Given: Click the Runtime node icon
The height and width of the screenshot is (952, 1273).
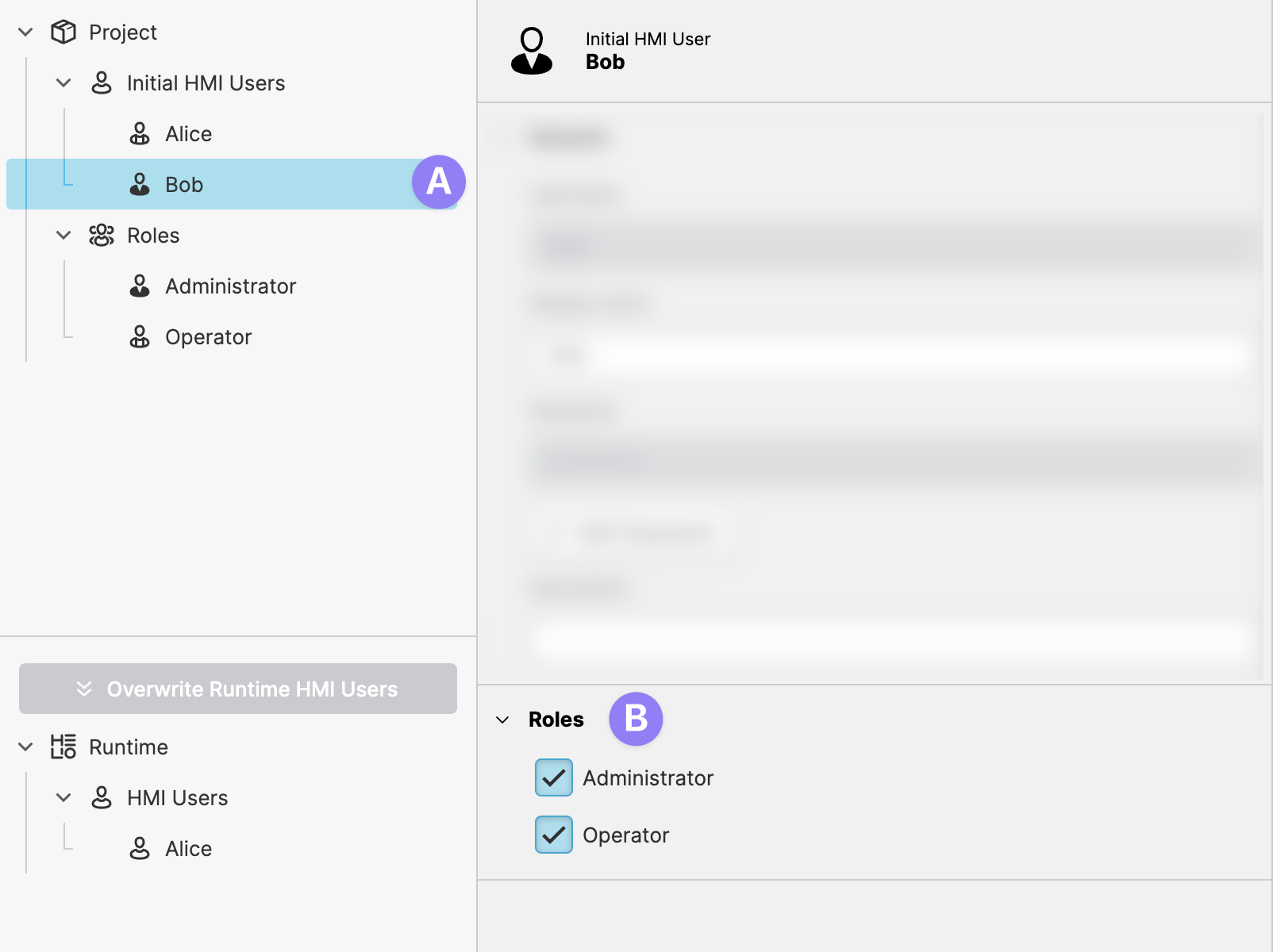Looking at the screenshot, I should (63, 747).
